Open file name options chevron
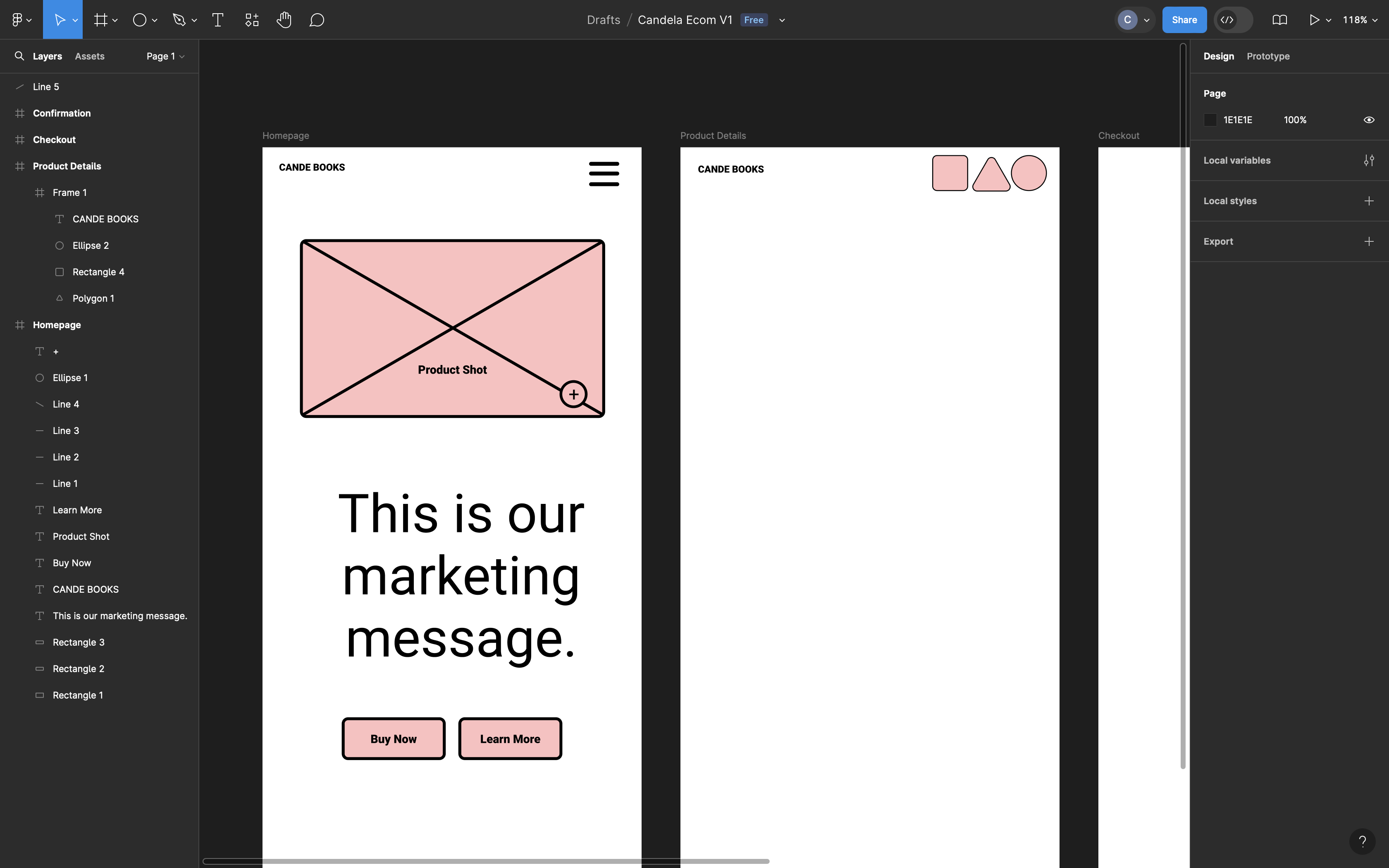This screenshot has width=1389, height=868. pos(782,20)
